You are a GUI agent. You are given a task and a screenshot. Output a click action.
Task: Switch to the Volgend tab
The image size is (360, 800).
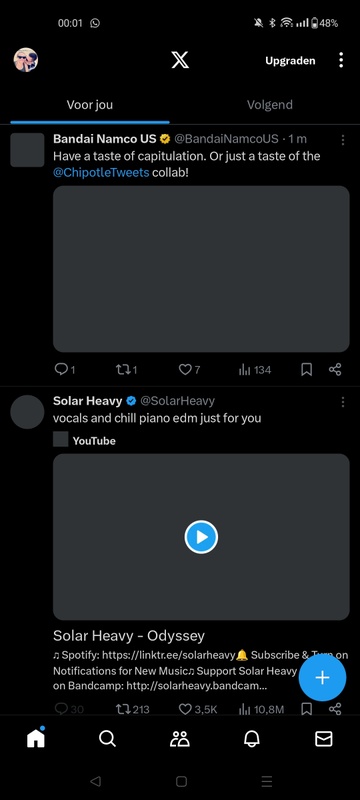(x=270, y=105)
